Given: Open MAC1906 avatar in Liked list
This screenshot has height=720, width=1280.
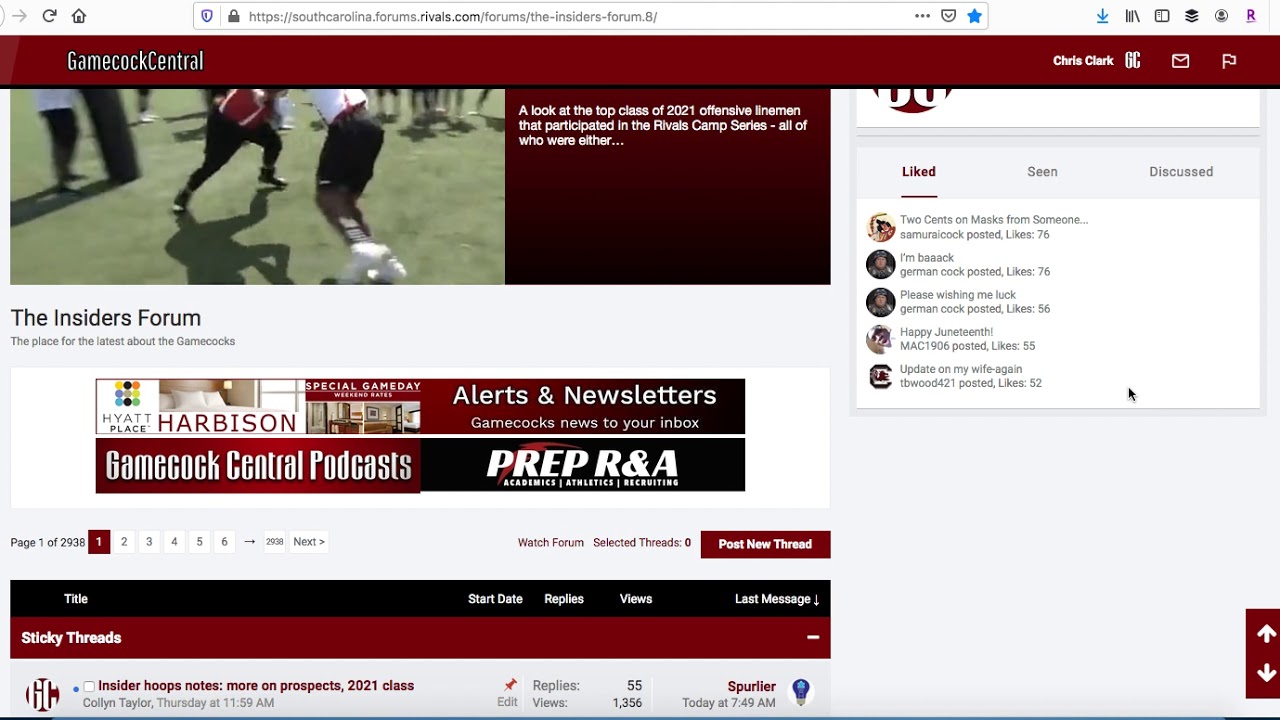Looking at the screenshot, I should point(880,339).
